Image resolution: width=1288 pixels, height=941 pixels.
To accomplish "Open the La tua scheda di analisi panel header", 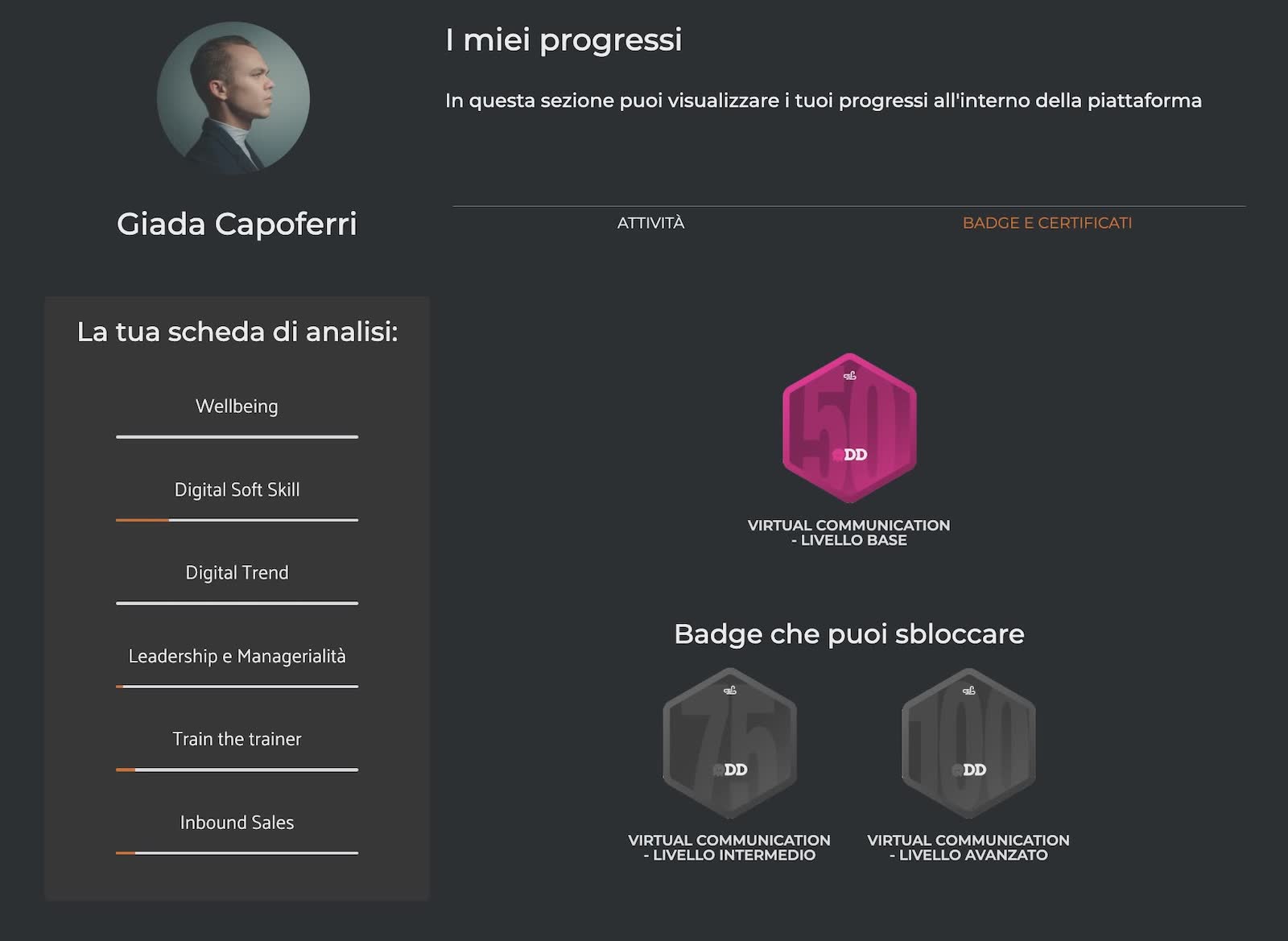I will (237, 330).
